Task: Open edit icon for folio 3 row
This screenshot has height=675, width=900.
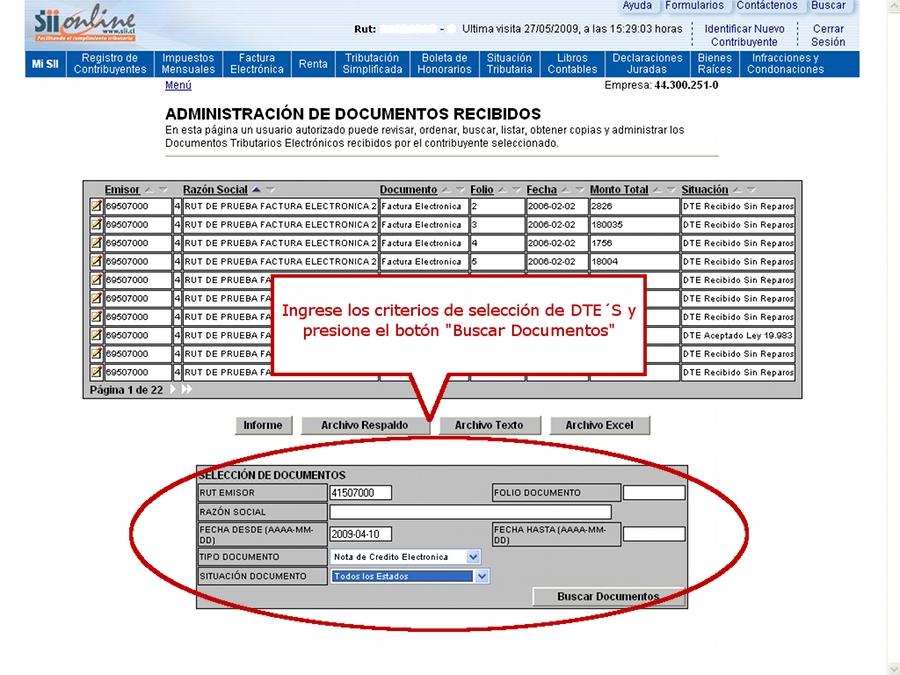Action: [x=96, y=224]
